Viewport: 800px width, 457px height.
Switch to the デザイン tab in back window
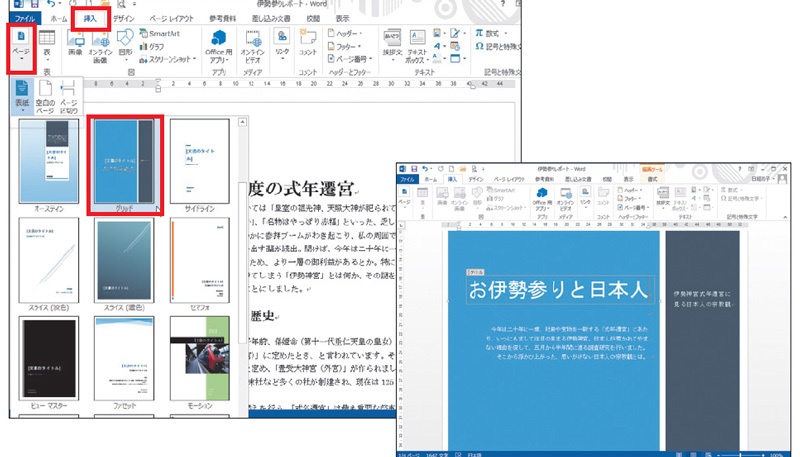tap(124, 18)
